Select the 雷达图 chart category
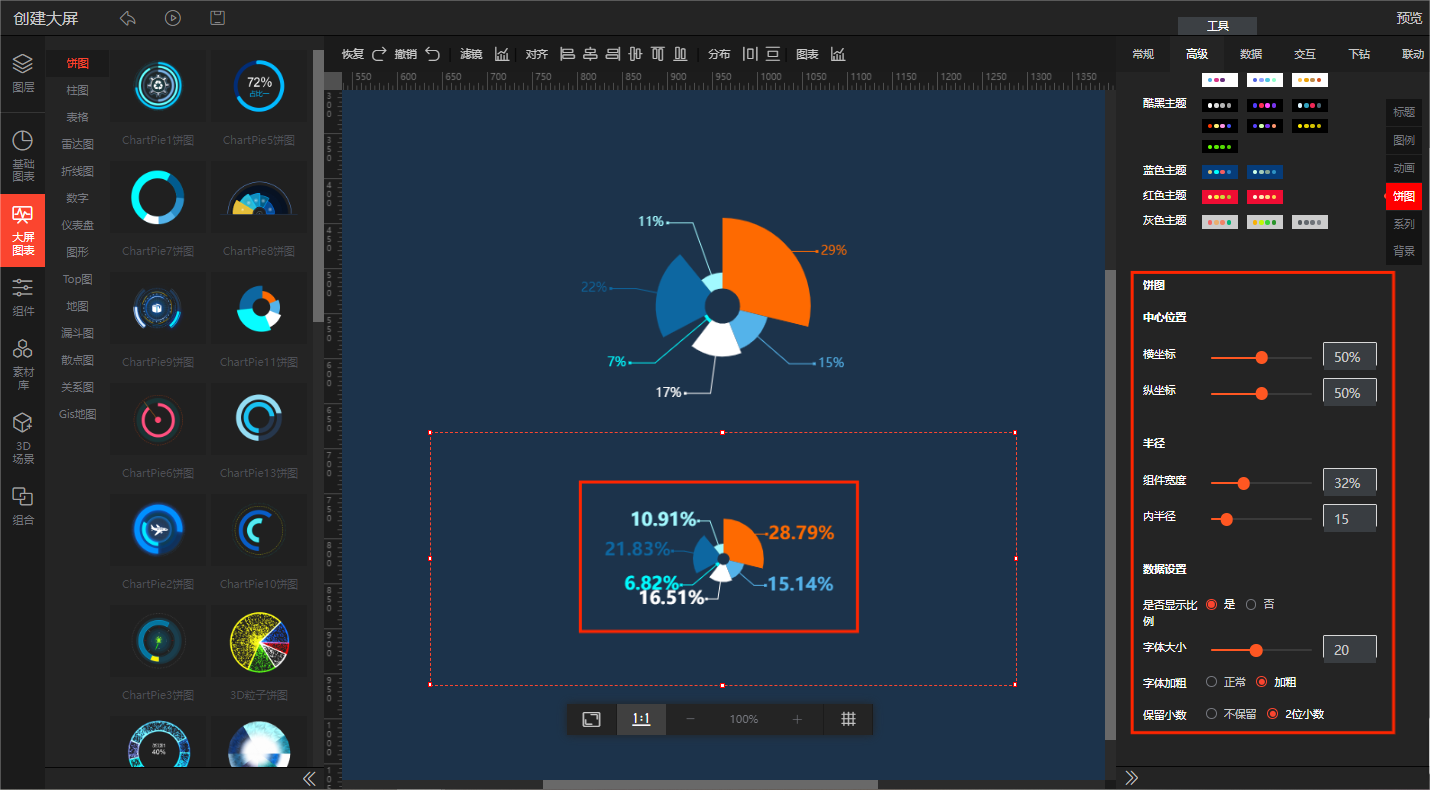 click(x=77, y=144)
